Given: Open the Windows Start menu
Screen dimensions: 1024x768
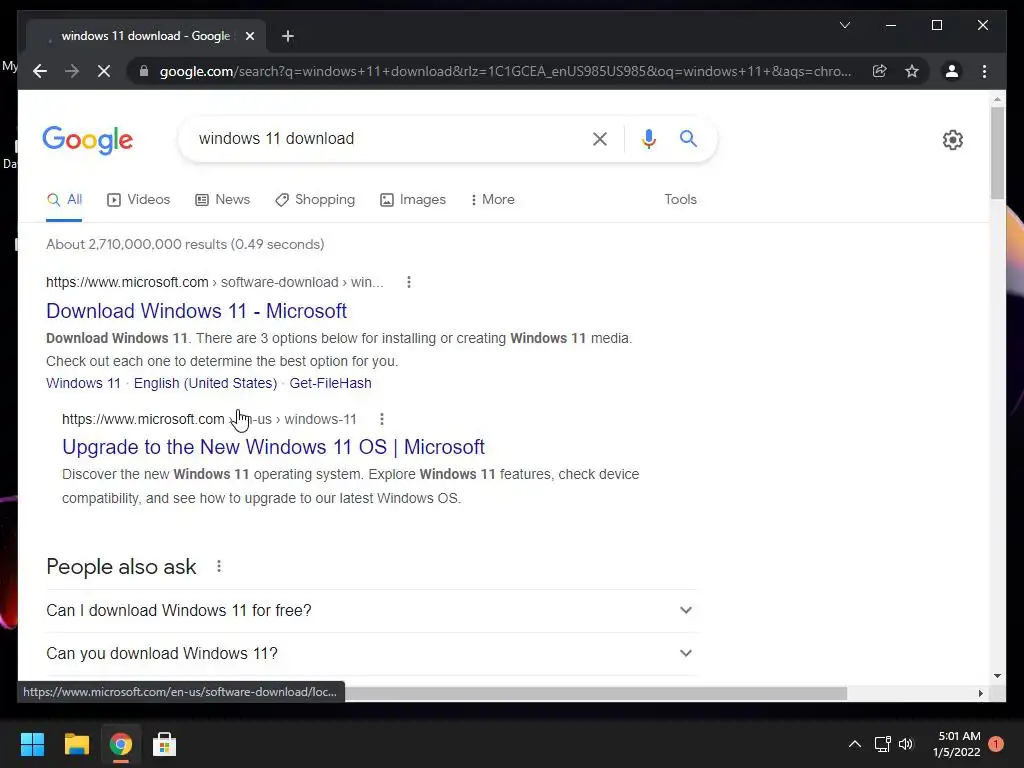Looking at the screenshot, I should [x=33, y=744].
